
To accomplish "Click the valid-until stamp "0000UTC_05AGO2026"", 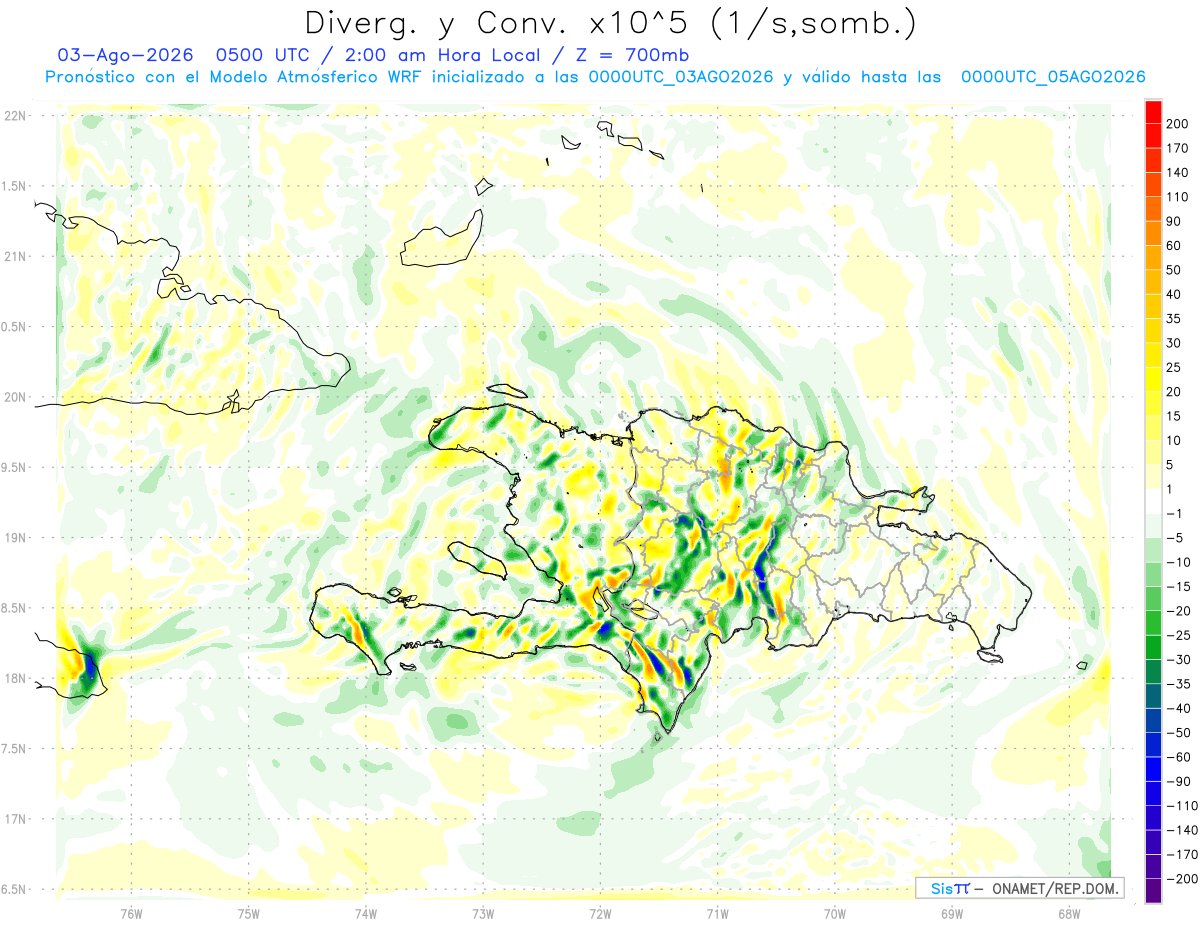I will (1053, 77).
